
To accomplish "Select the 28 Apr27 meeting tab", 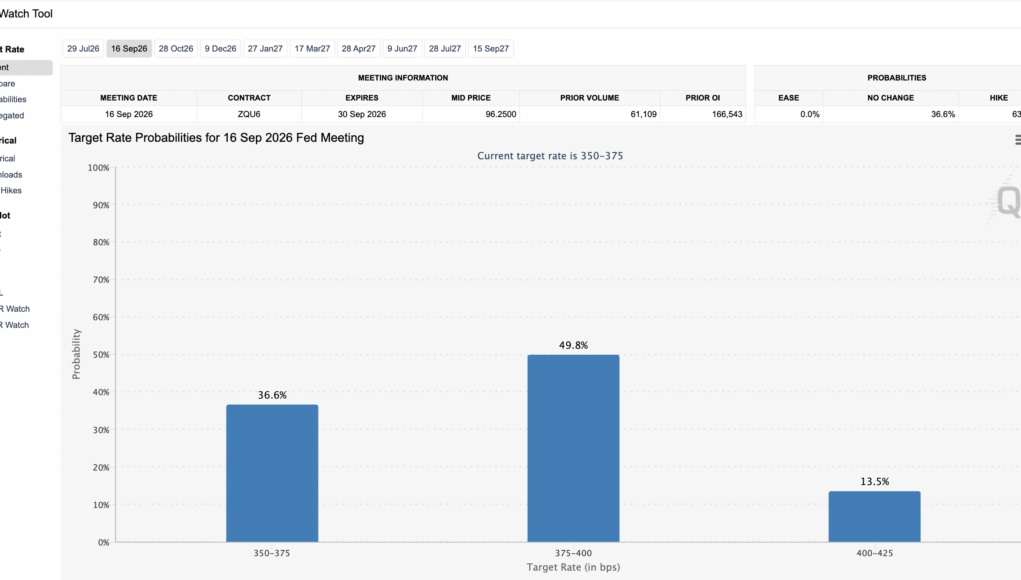I will coord(358,49).
